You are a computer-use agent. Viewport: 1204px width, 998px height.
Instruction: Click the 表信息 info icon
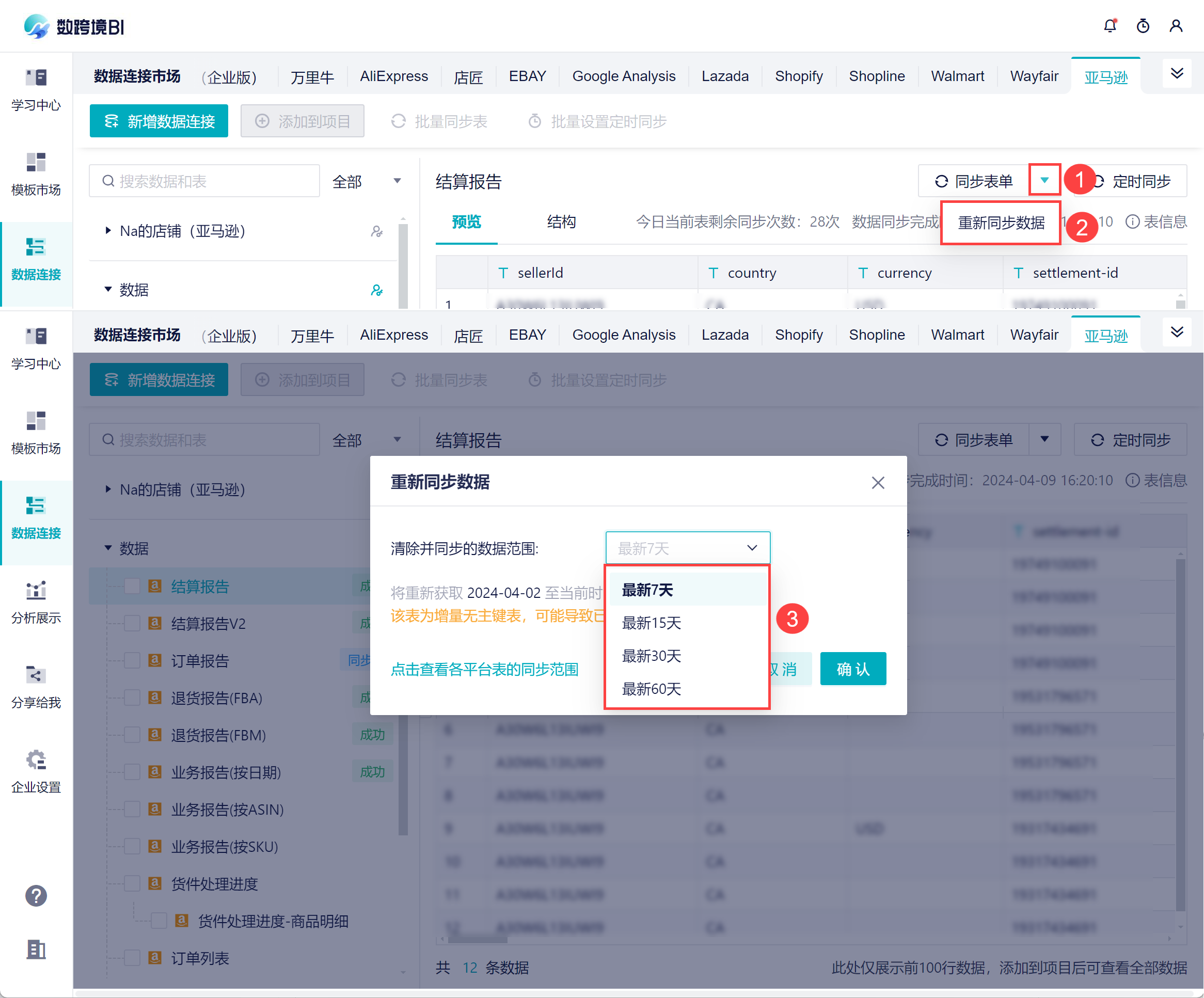1132,222
